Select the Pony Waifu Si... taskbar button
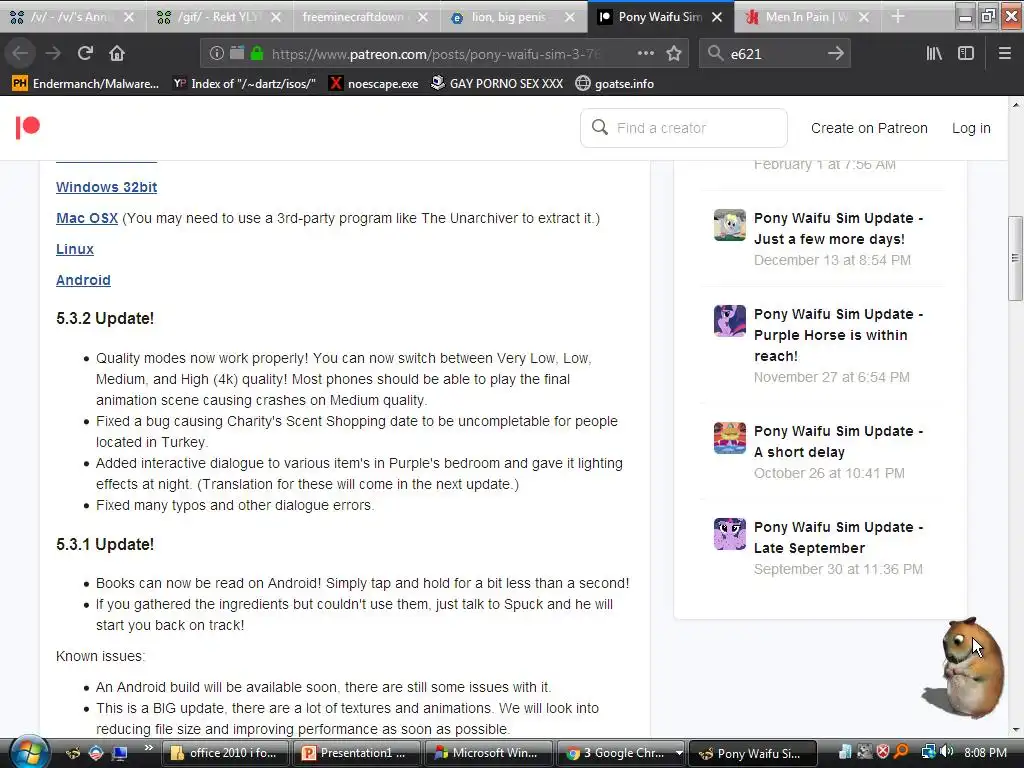Screen dimensions: 1024x768 point(752,753)
